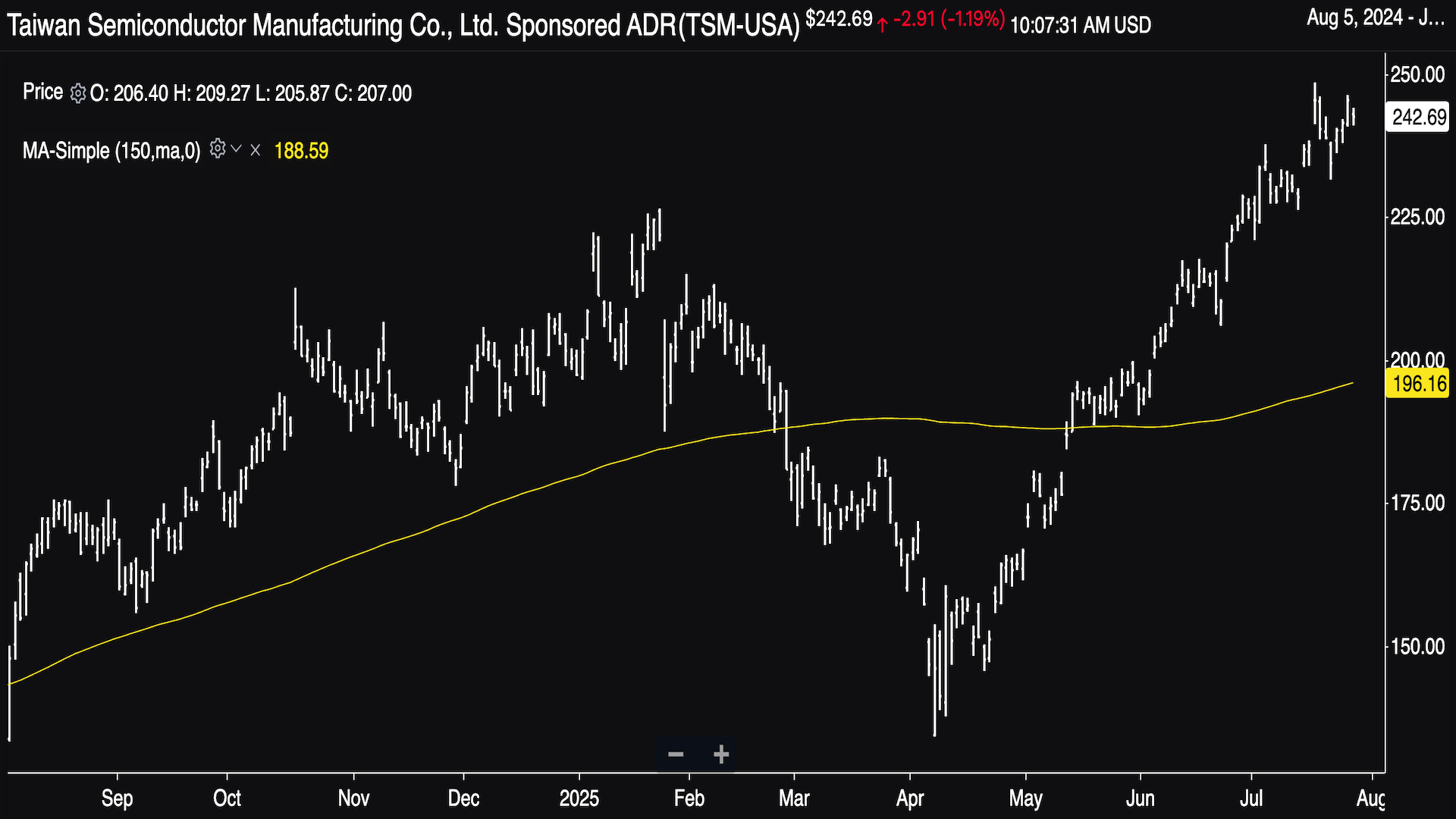Click the white 242.69 price axis tag
This screenshot has height=819, width=1456.
[1417, 118]
